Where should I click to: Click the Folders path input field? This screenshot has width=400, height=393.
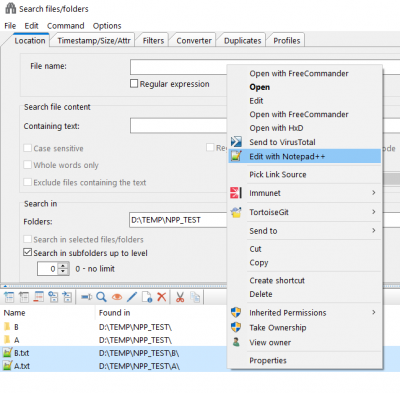coord(179,220)
